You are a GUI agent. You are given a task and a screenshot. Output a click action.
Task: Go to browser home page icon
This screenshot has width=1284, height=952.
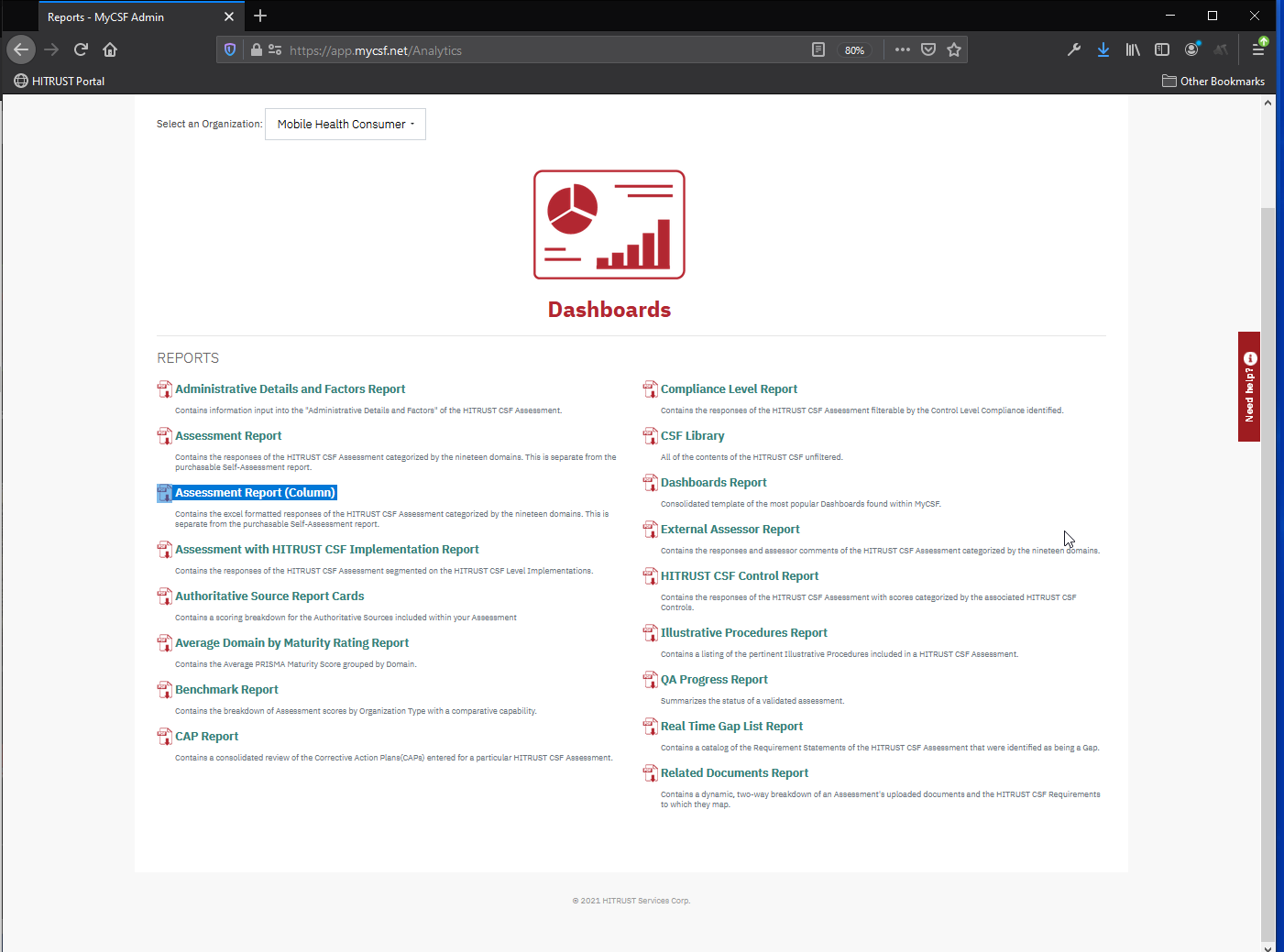click(x=110, y=49)
